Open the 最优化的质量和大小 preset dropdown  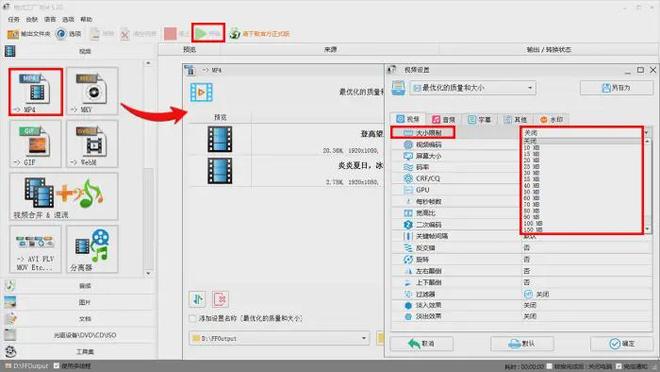coord(473,88)
